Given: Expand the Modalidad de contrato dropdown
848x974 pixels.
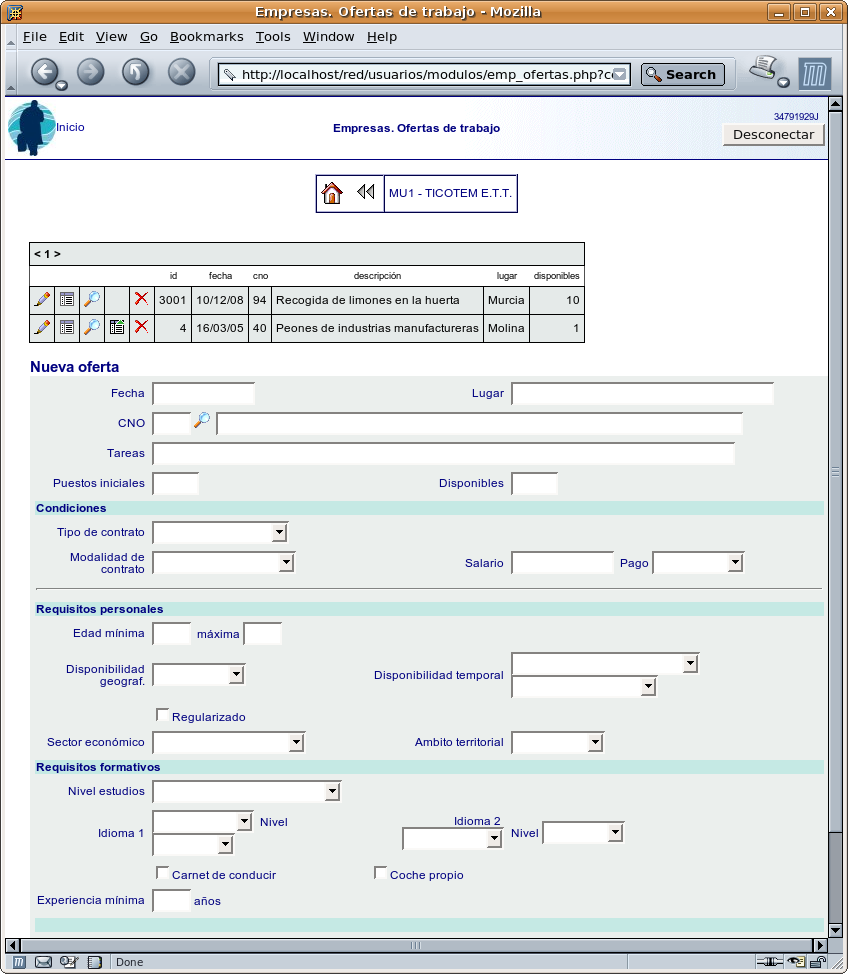Looking at the screenshot, I should (x=224, y=563).
